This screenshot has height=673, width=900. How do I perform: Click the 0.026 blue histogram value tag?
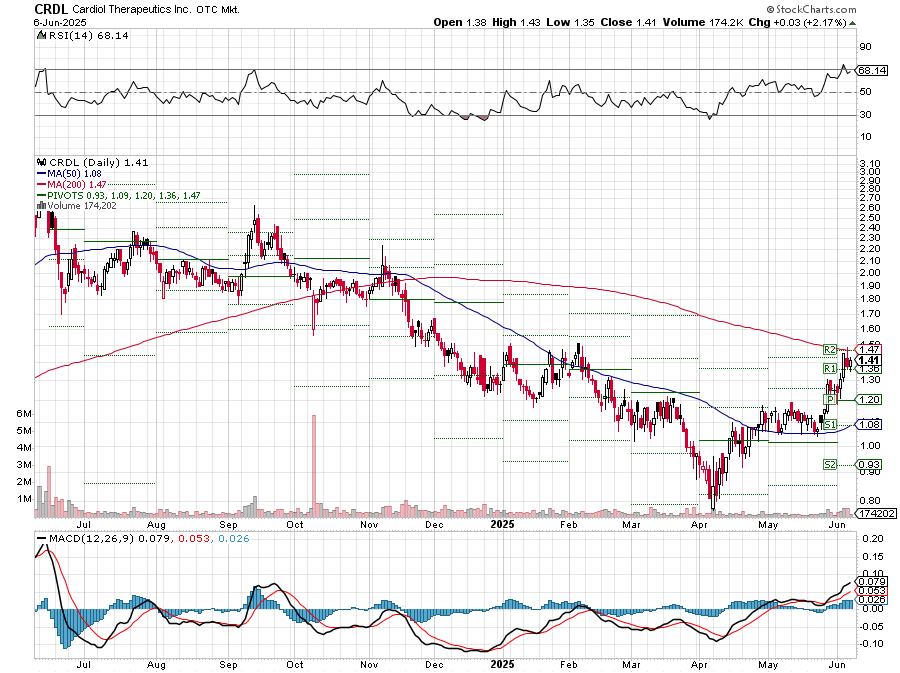[872, 600]
